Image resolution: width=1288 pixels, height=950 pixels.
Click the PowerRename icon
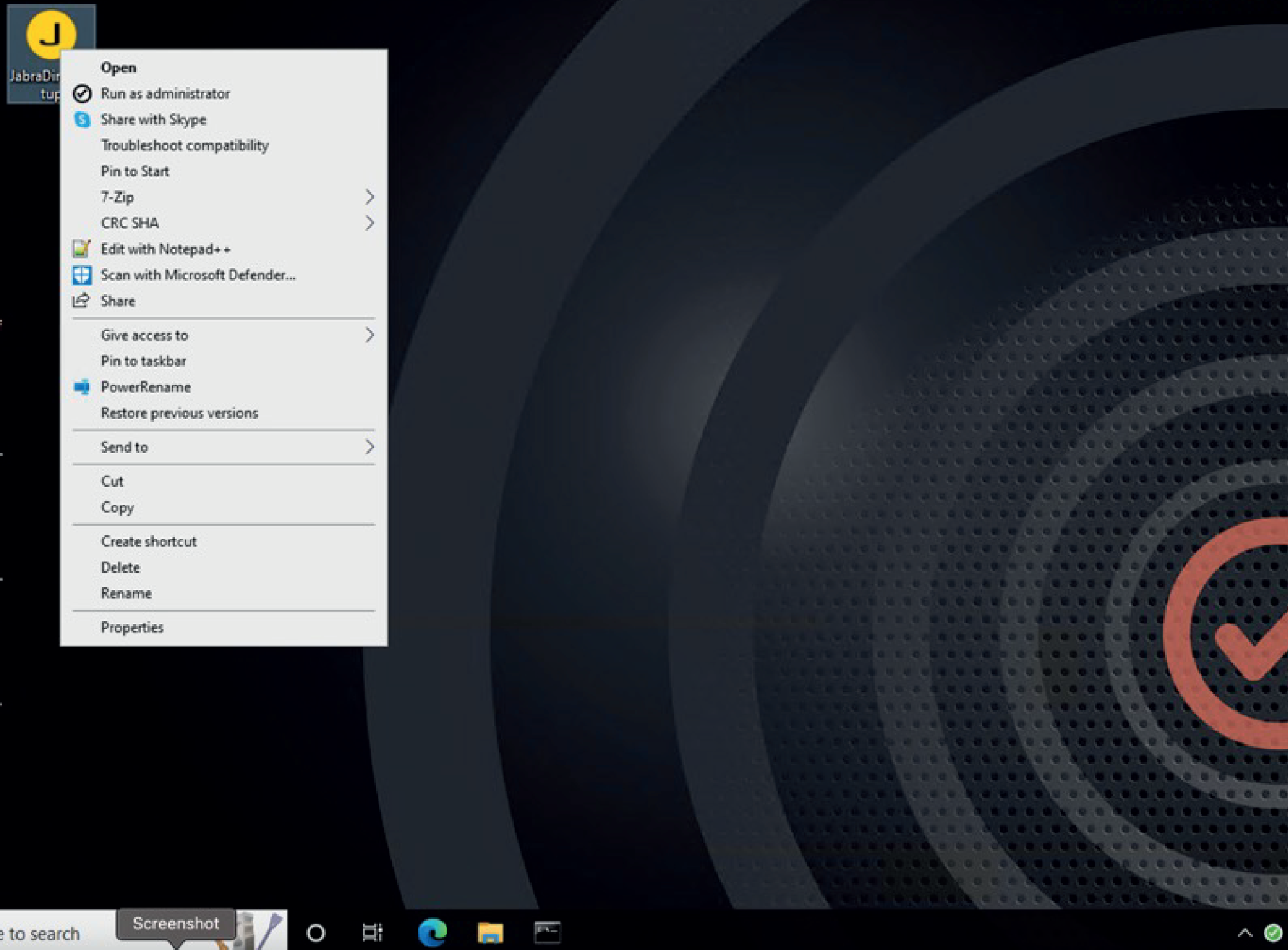coord(82,387)
